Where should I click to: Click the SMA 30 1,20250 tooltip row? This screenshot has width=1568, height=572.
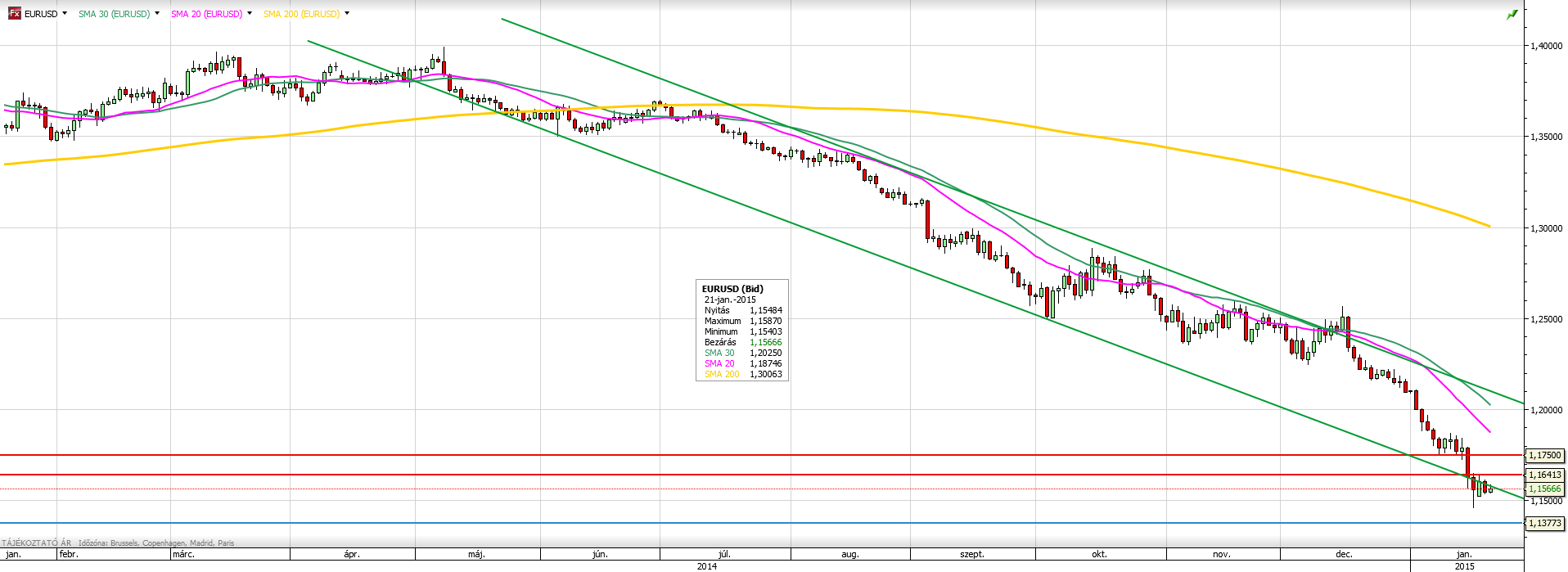[x=743, y=353]
